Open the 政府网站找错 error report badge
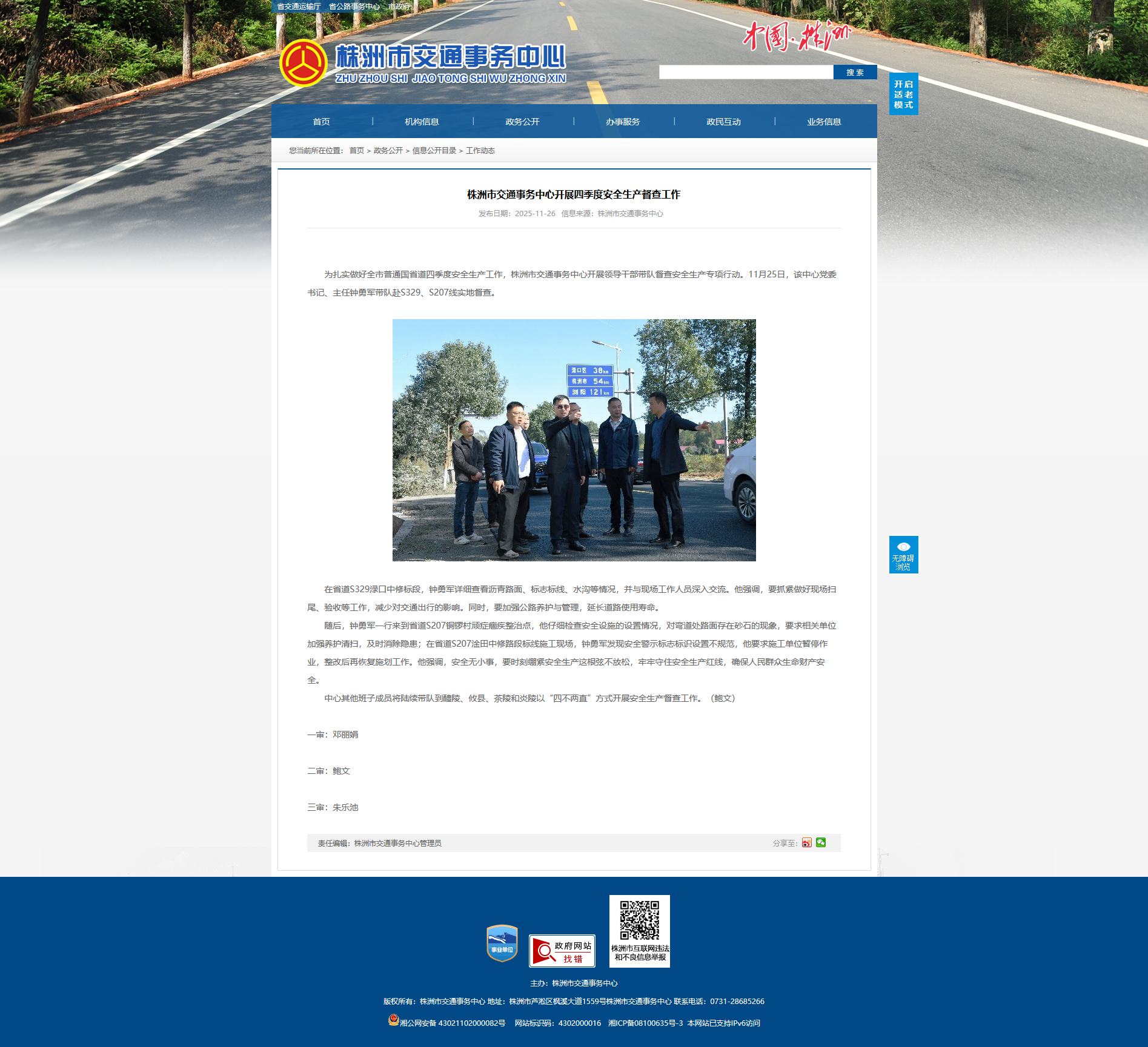The height and width of the screenshot is (1047, 1148). click(562, 951)
